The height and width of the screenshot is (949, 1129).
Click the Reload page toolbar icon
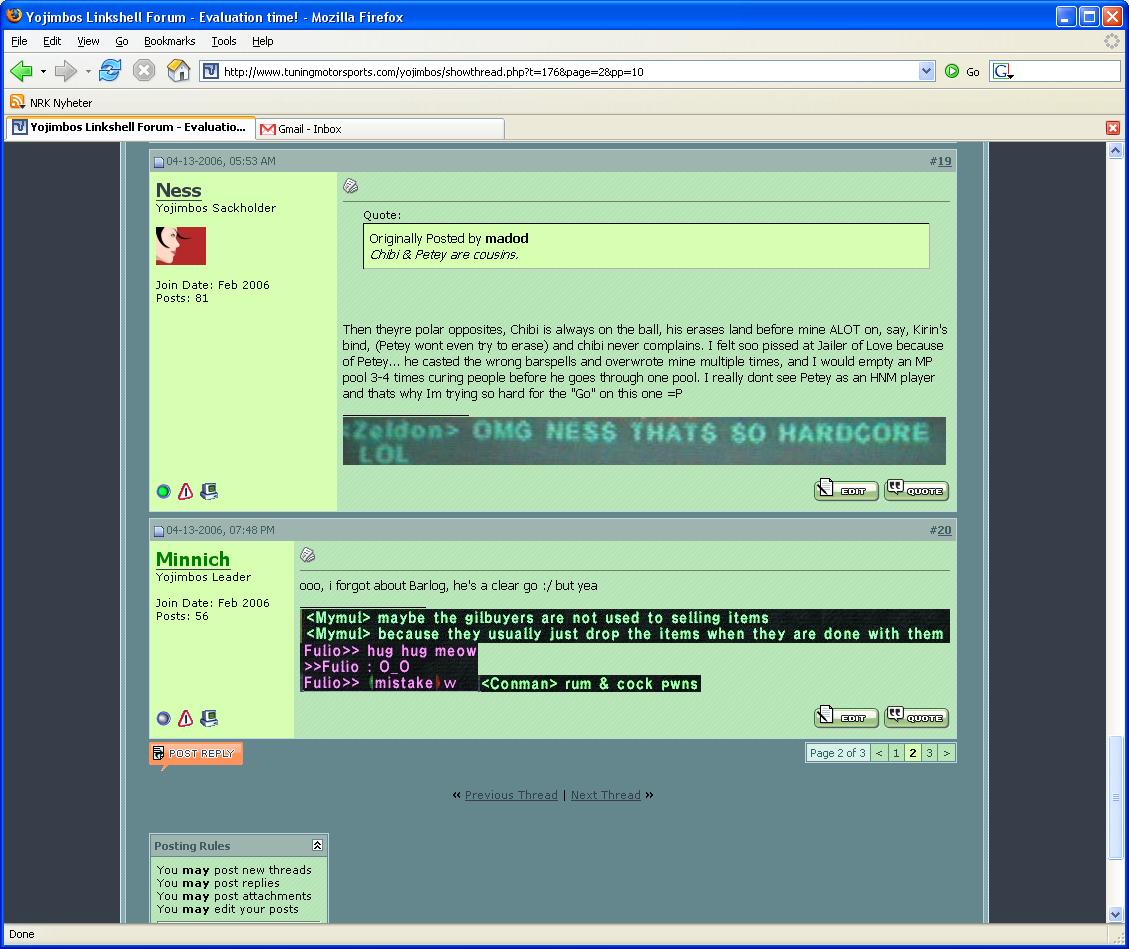pyautogui.click(x=110, y=71)
